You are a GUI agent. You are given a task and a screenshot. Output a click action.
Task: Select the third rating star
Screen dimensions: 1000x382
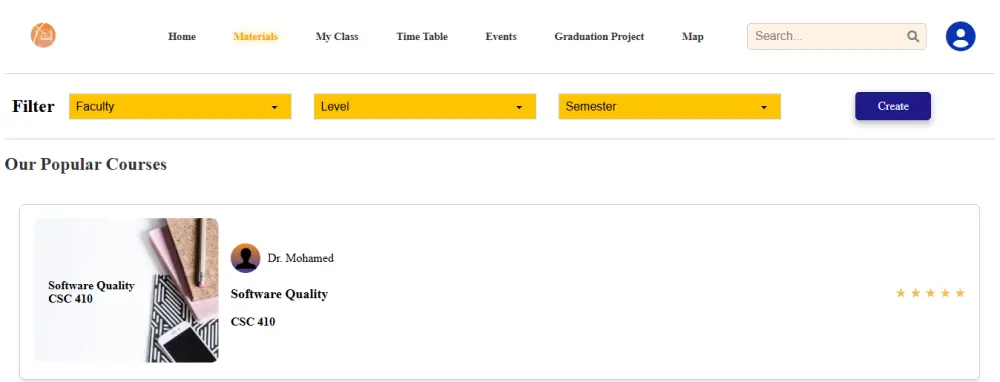pyautogui.click(x=930, y=293)
